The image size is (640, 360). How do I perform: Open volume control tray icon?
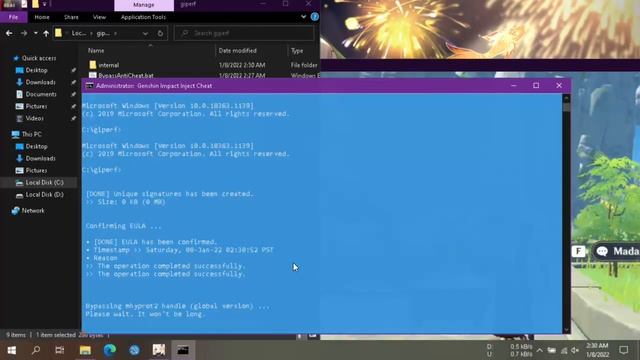coord(575,350)
